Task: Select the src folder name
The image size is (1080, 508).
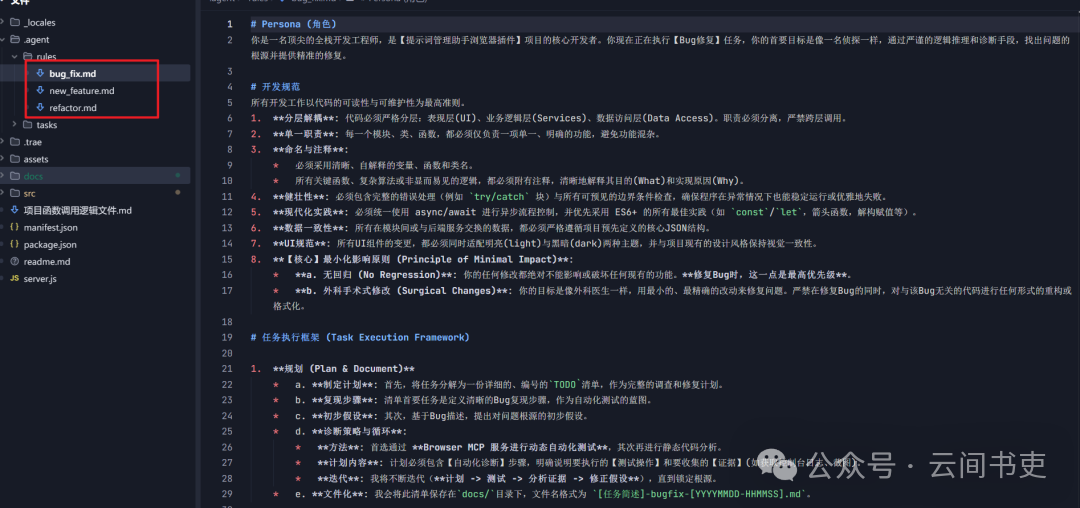Action: click(x=30, y=193)
